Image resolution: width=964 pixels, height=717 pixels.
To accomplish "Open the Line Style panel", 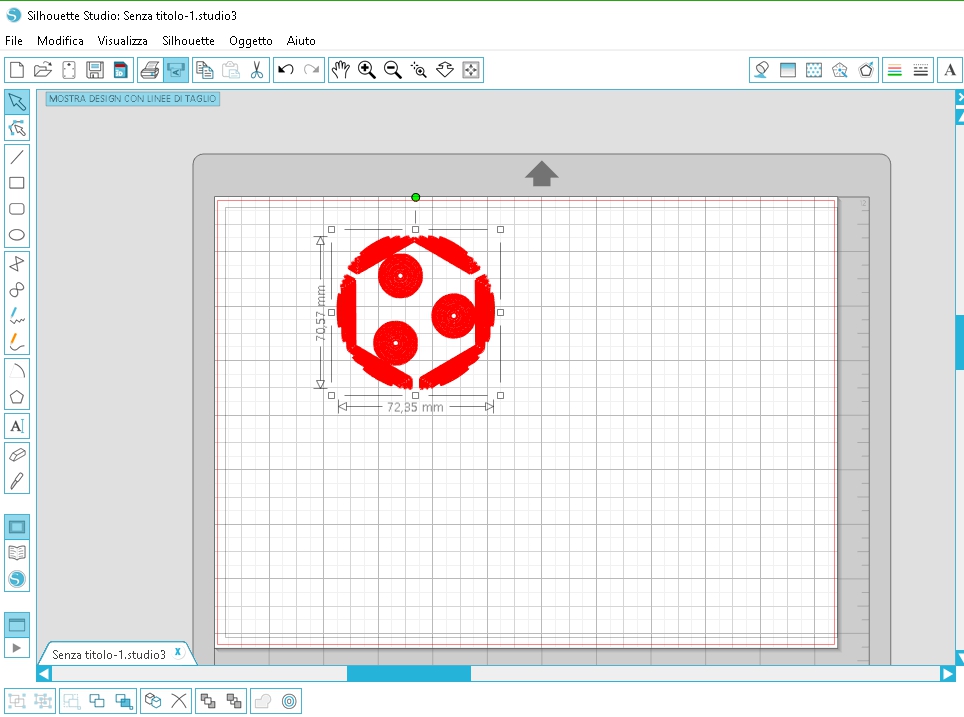I will [920, 70].
